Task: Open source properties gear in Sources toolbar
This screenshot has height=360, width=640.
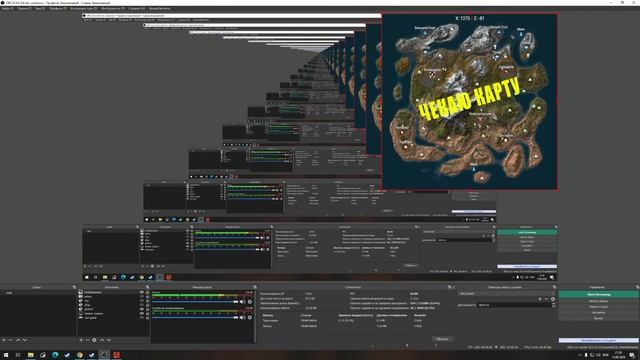Action: (94, 340)
